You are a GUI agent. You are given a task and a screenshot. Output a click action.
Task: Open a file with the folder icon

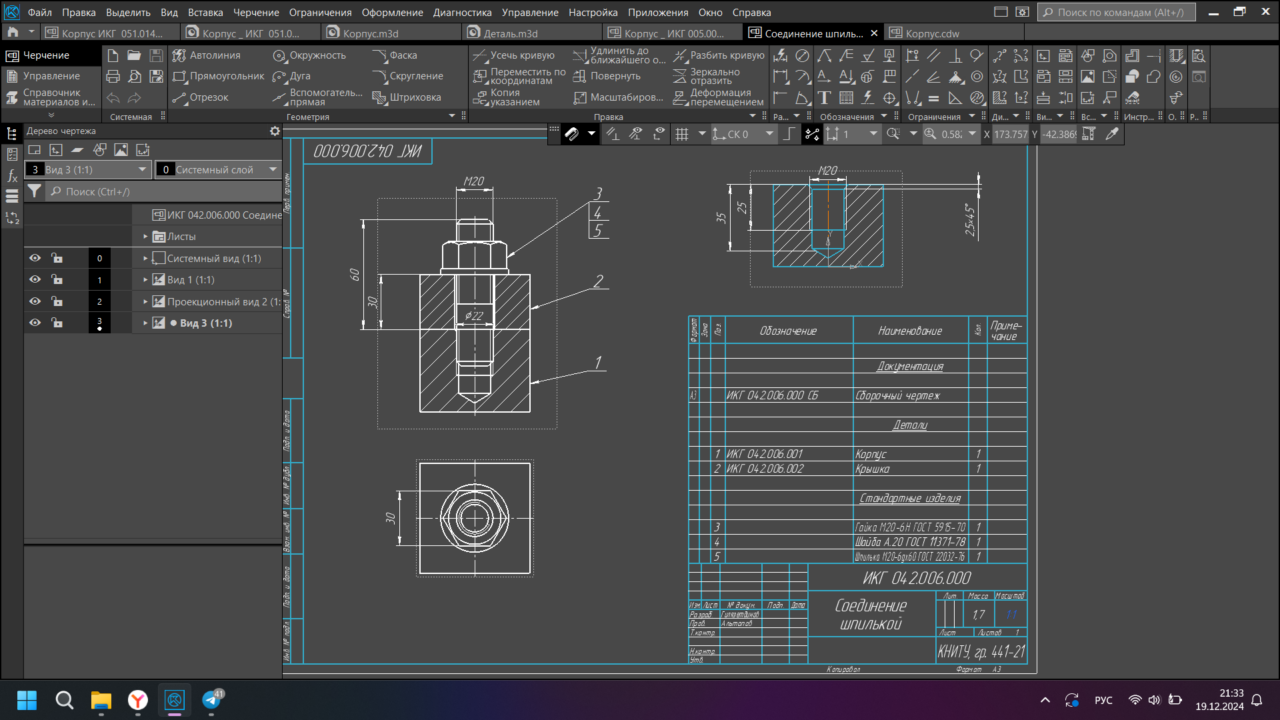(135, 55)
